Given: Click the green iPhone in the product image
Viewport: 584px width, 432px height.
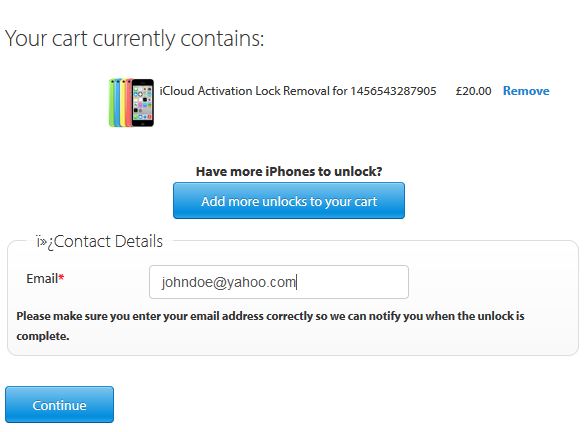Looking at the screenshot, I should pos(111,103).
